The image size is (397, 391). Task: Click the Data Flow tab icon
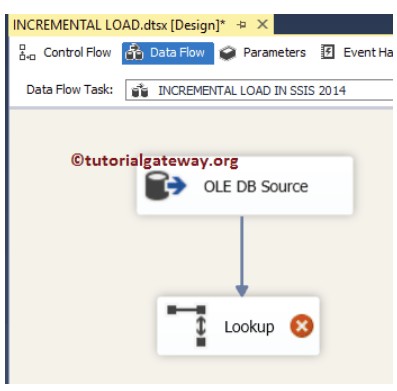[x=135, y=53]
